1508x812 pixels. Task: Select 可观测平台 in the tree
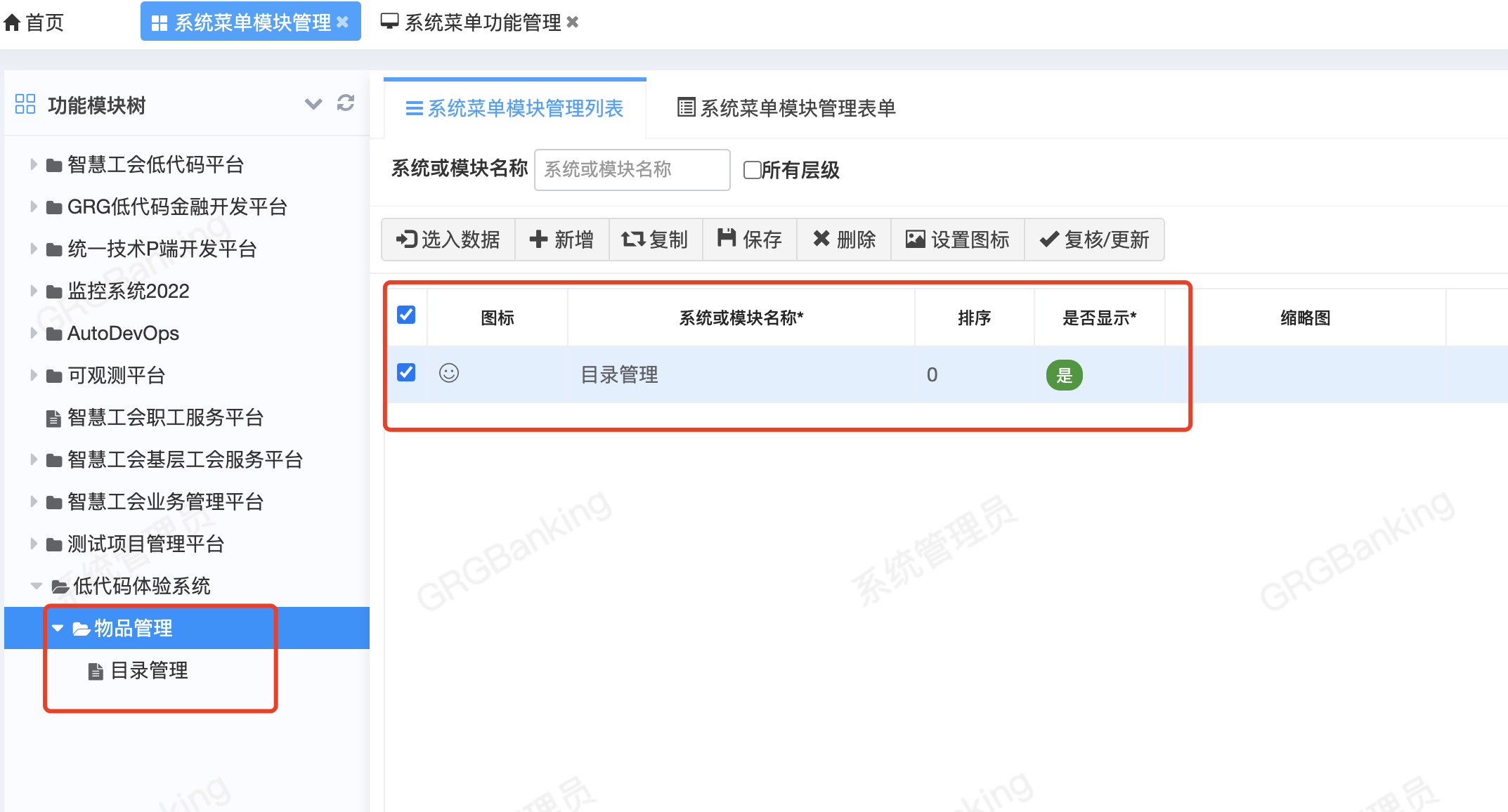(x=117, y=375)
